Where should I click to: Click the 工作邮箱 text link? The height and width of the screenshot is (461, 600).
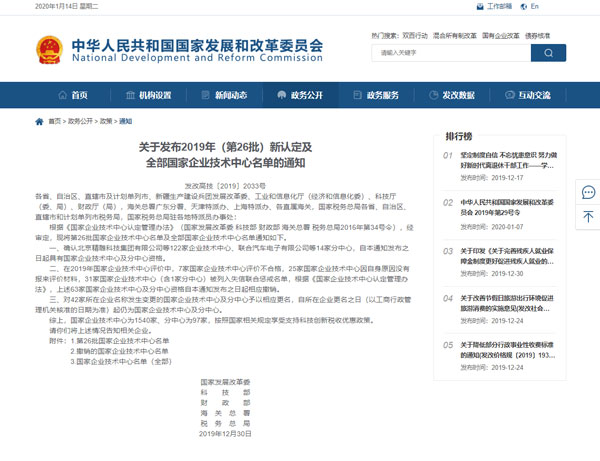coord(499,7)
